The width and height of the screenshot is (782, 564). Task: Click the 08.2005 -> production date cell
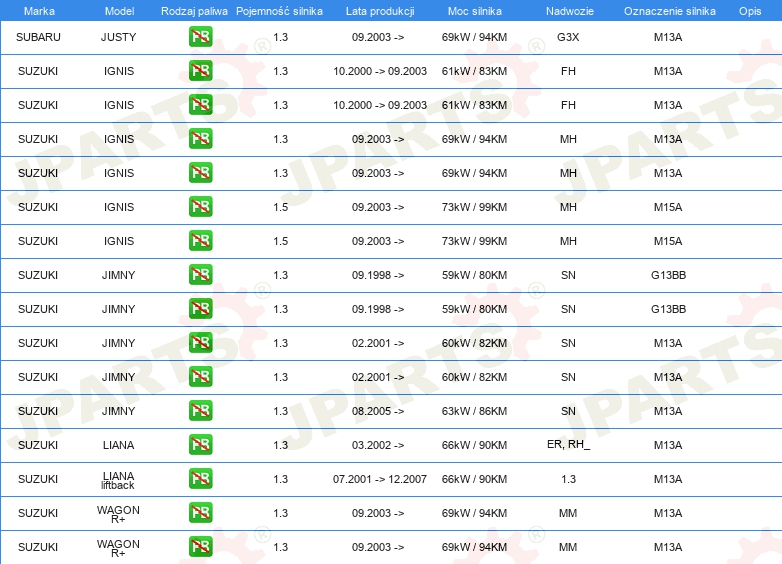[x=378, y=411]
